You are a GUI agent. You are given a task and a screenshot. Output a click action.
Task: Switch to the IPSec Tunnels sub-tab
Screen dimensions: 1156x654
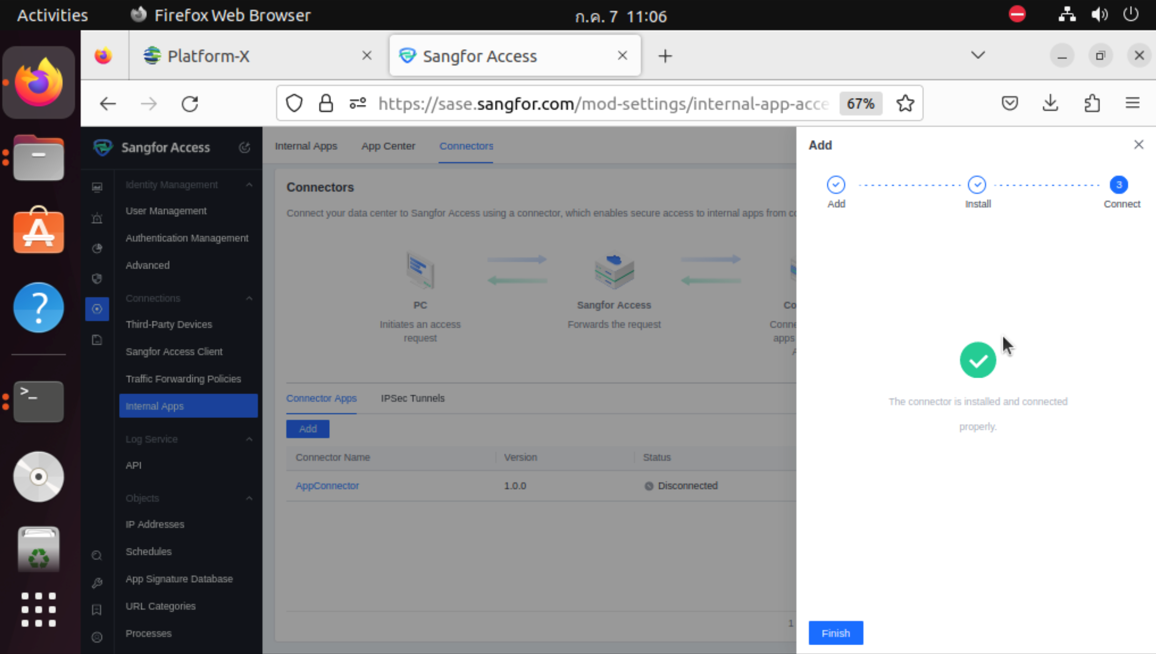(413, 398)
